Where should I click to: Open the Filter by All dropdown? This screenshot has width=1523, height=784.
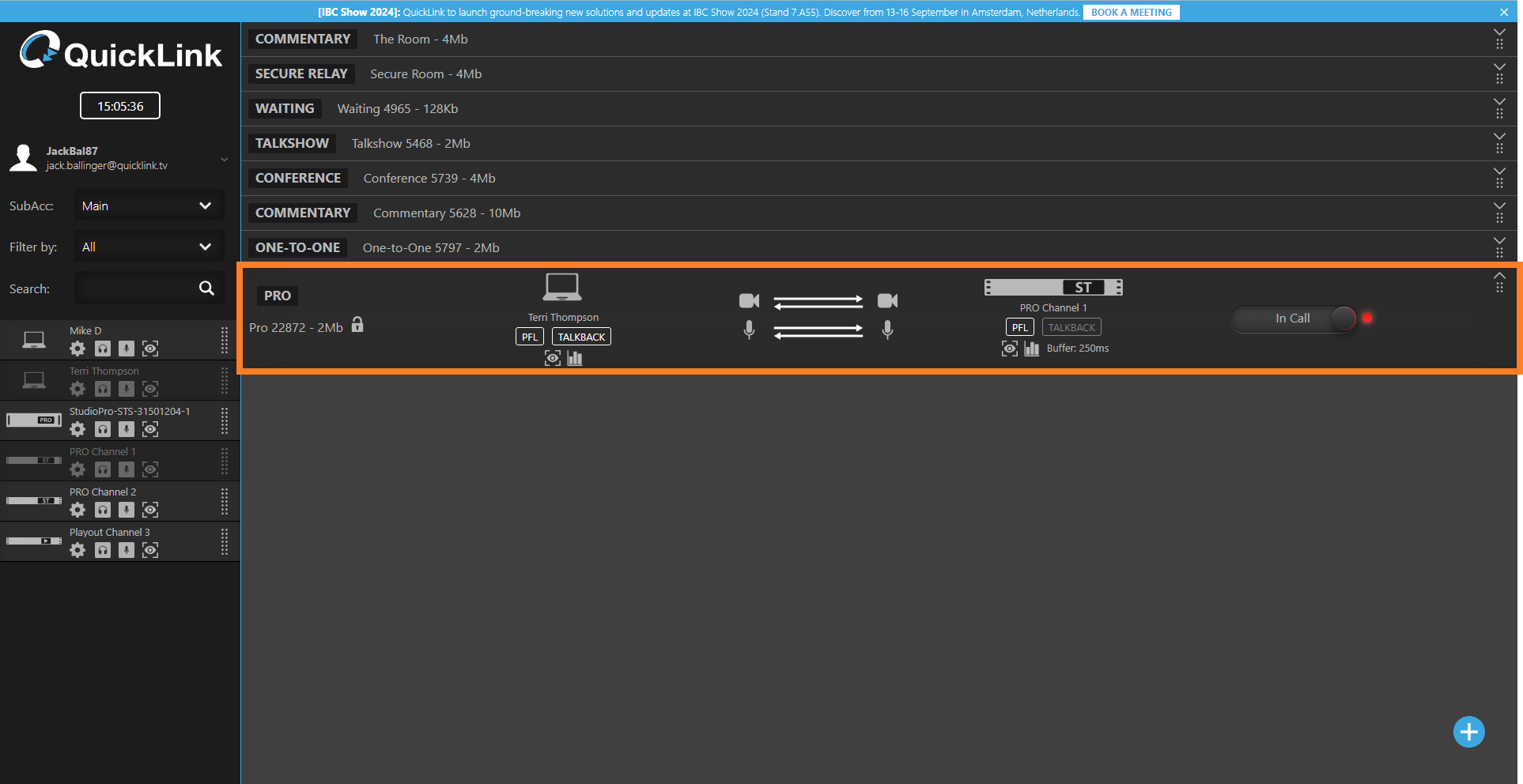click(x=149, y=247)
